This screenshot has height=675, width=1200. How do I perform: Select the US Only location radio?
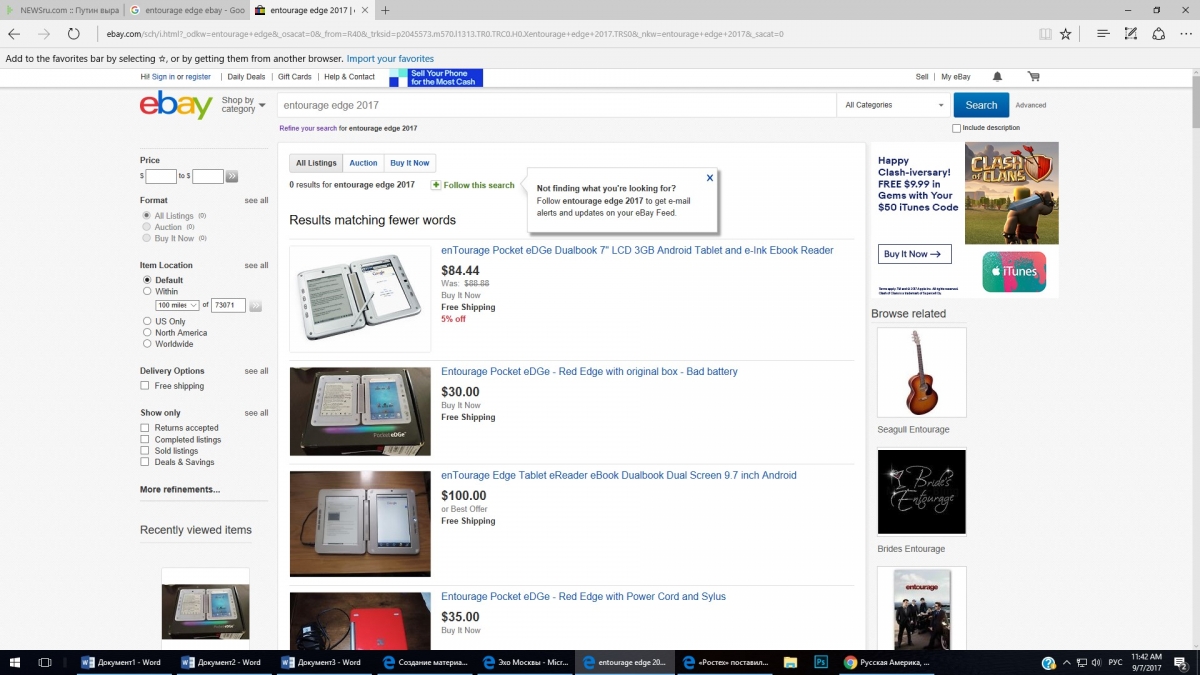[x=147, y=322]
